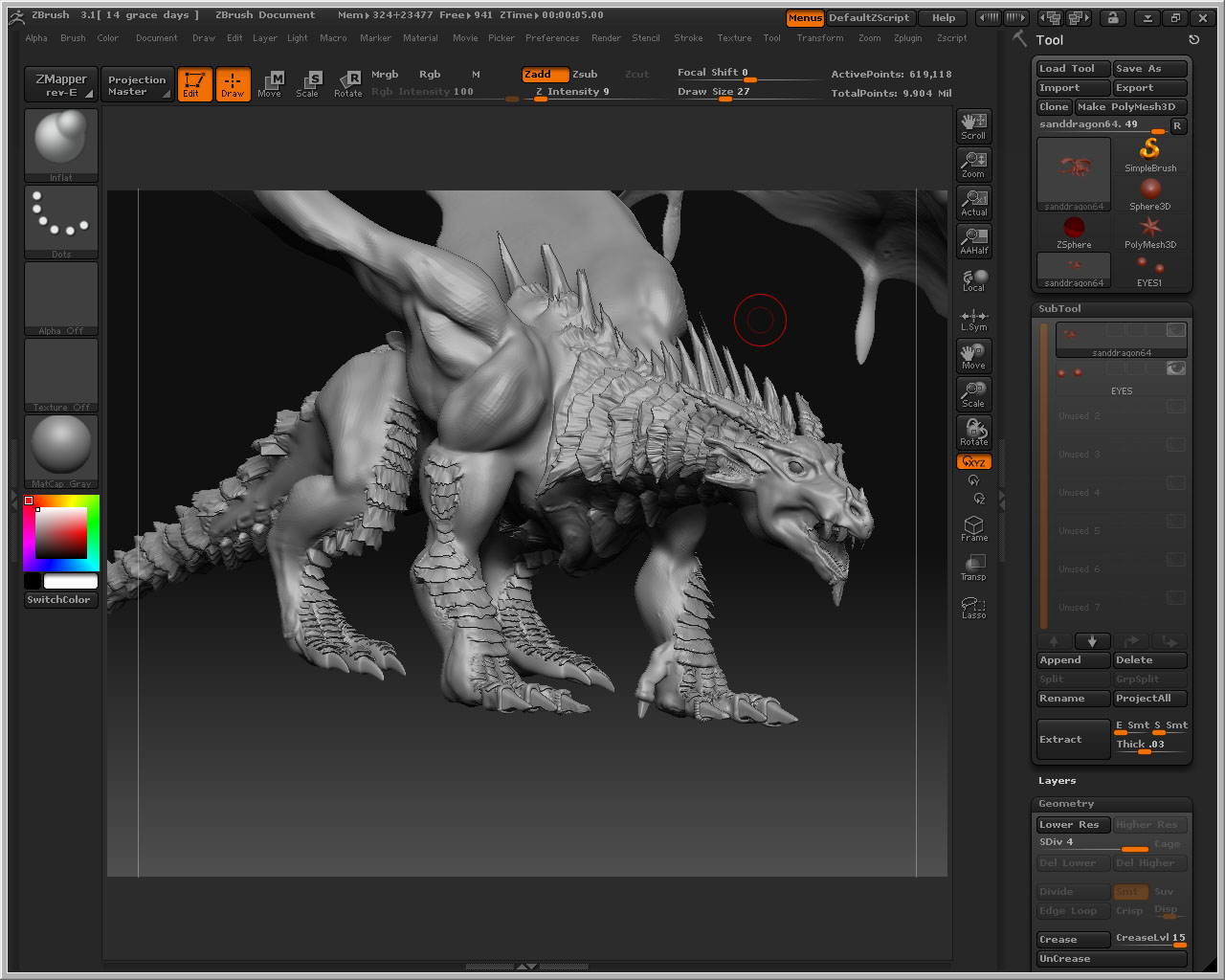1225x980 pixels.
Task: Click Make PolyMesh3D button
Action: 1130,107
